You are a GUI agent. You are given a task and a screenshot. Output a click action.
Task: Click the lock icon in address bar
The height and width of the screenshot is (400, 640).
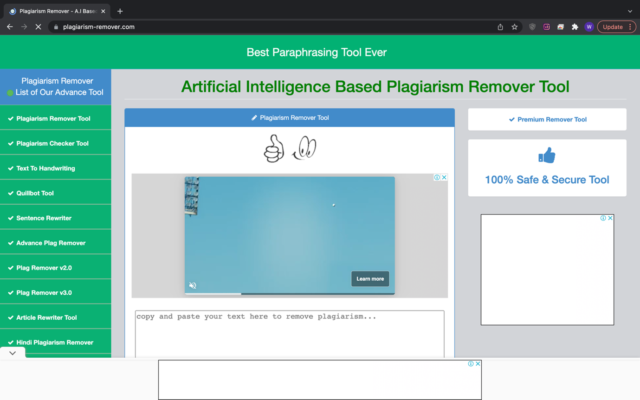(x=56, y=27)
